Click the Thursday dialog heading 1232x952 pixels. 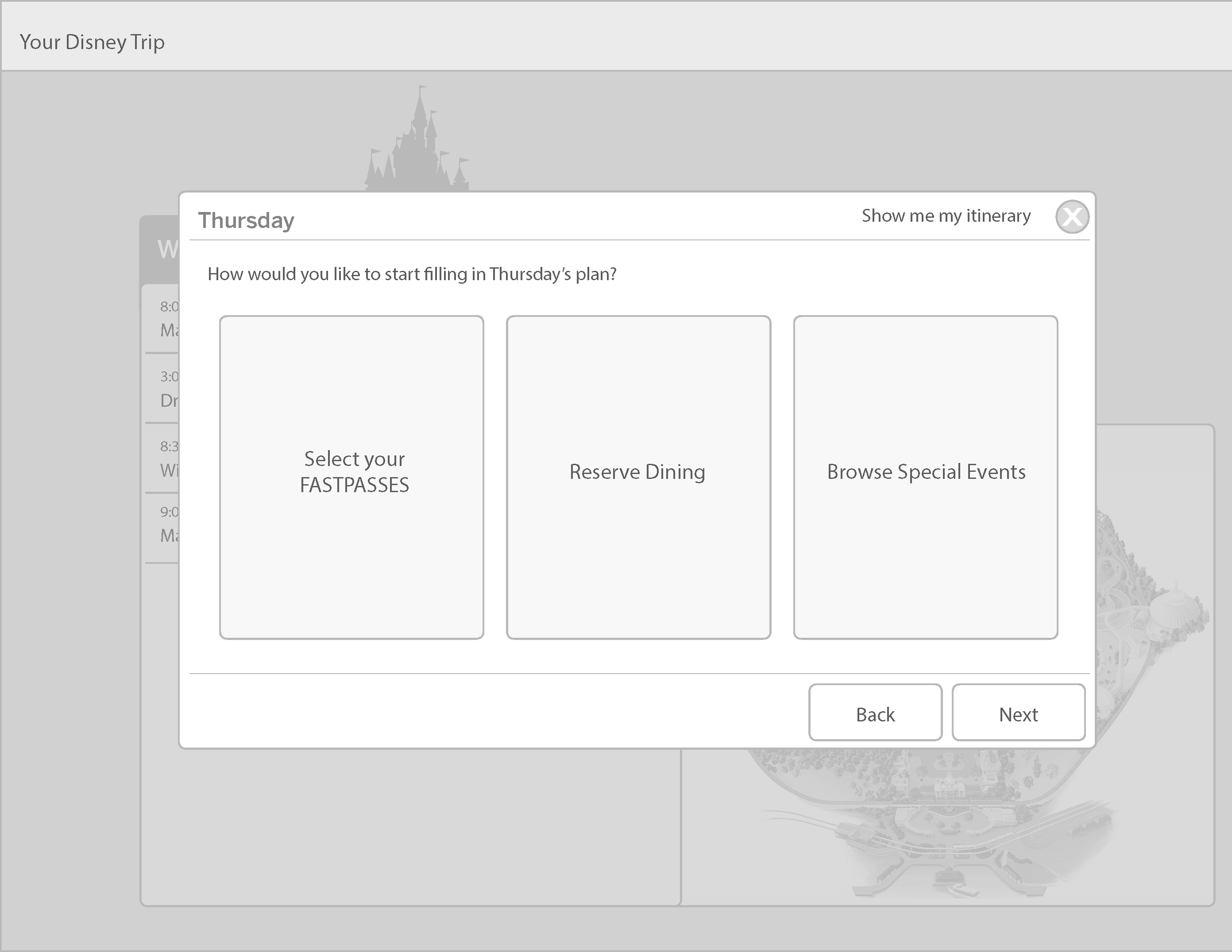click(x=246, y=220)
